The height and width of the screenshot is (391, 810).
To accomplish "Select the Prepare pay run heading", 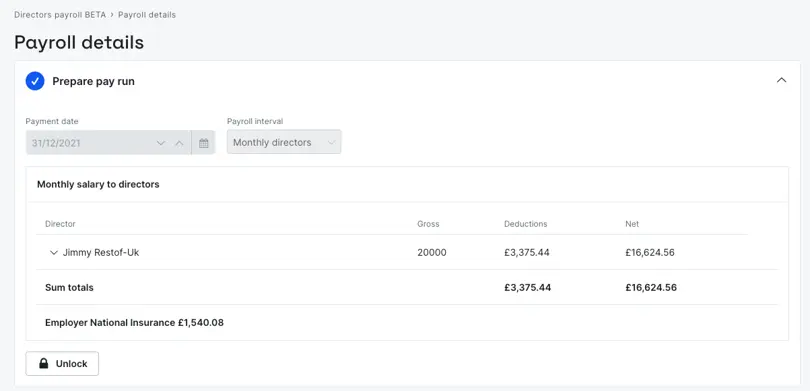I will pyautogui.click(x=94, y=81).
